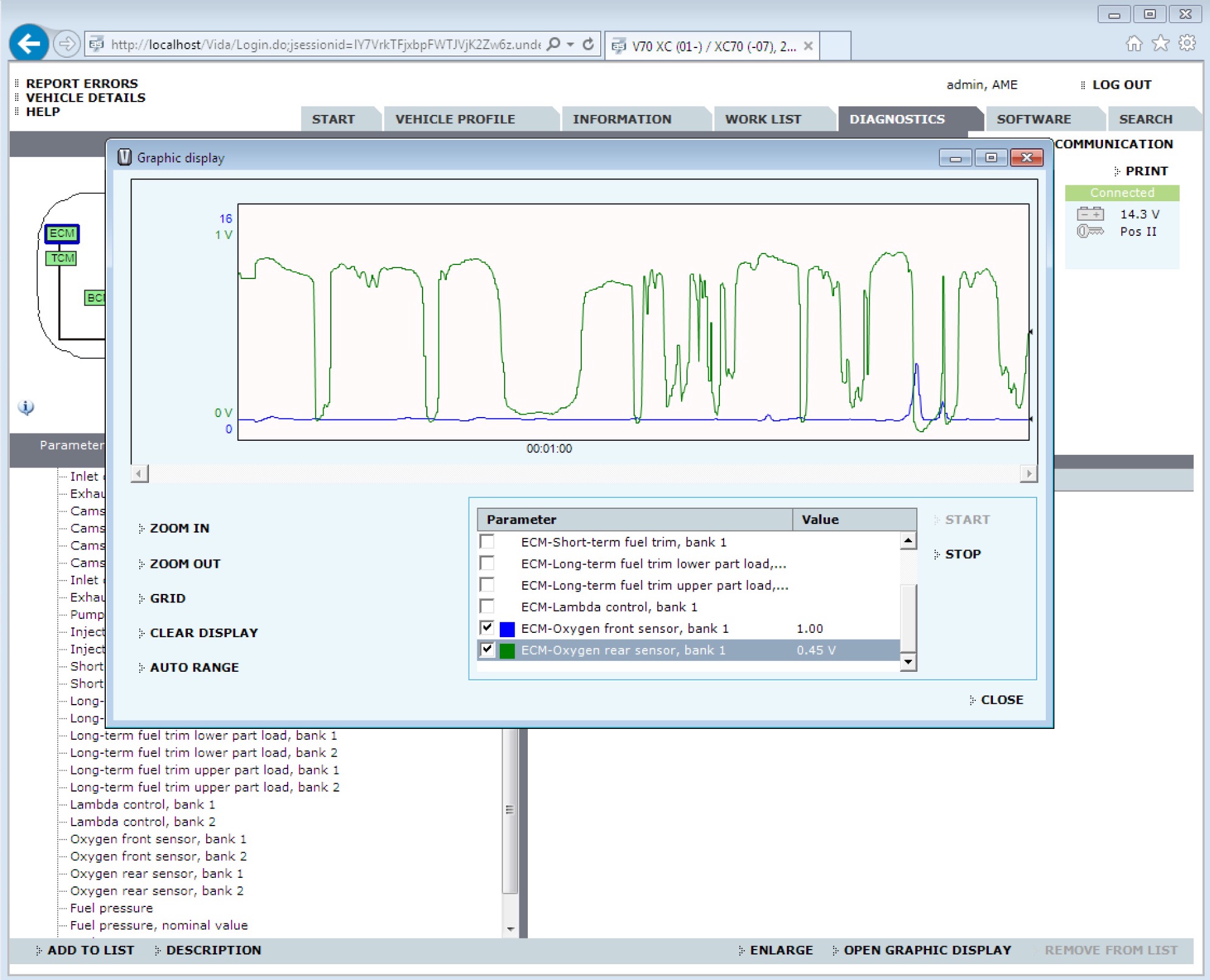
Task: Click the browser refresh icon
Action: [x=588, y=44]
